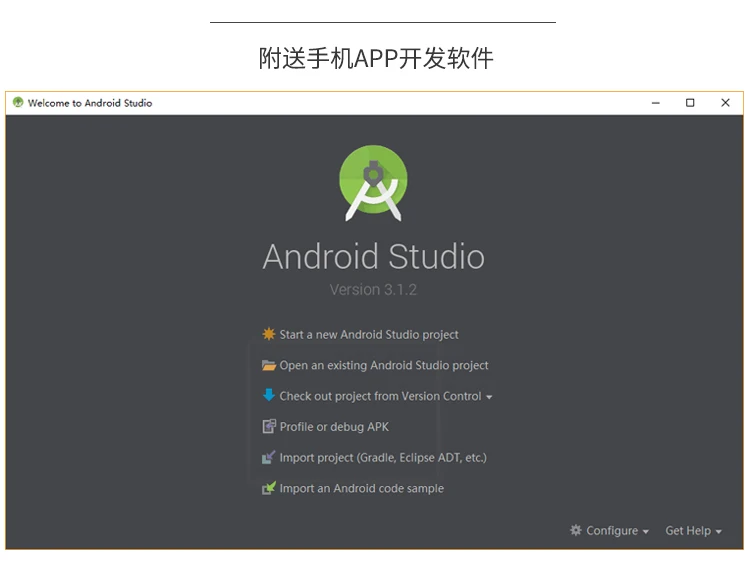The width and height of the screenshot is (750, 570).
Task: Click the Import project Gradle icon
Action: click(x=269, y=457)
